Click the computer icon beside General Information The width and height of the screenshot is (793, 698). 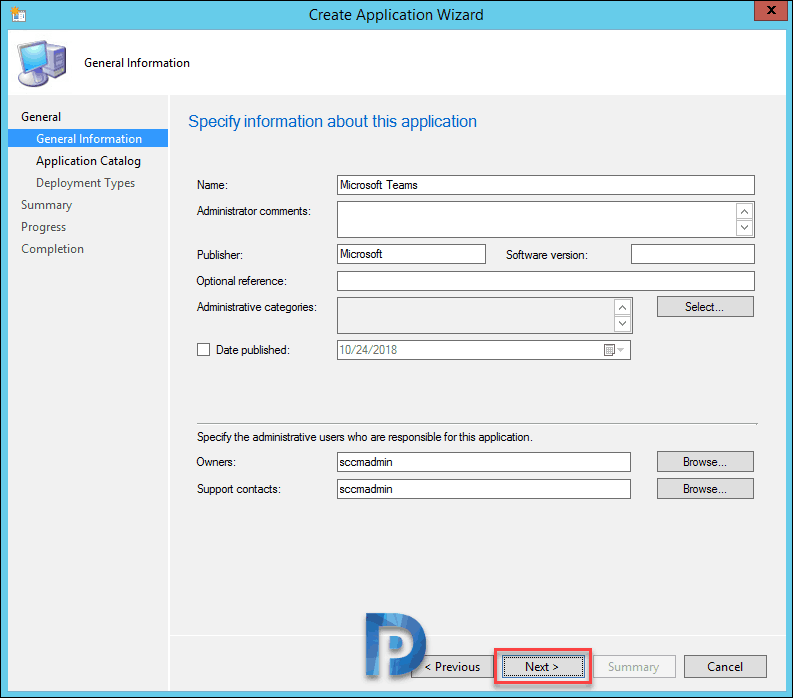42,63
